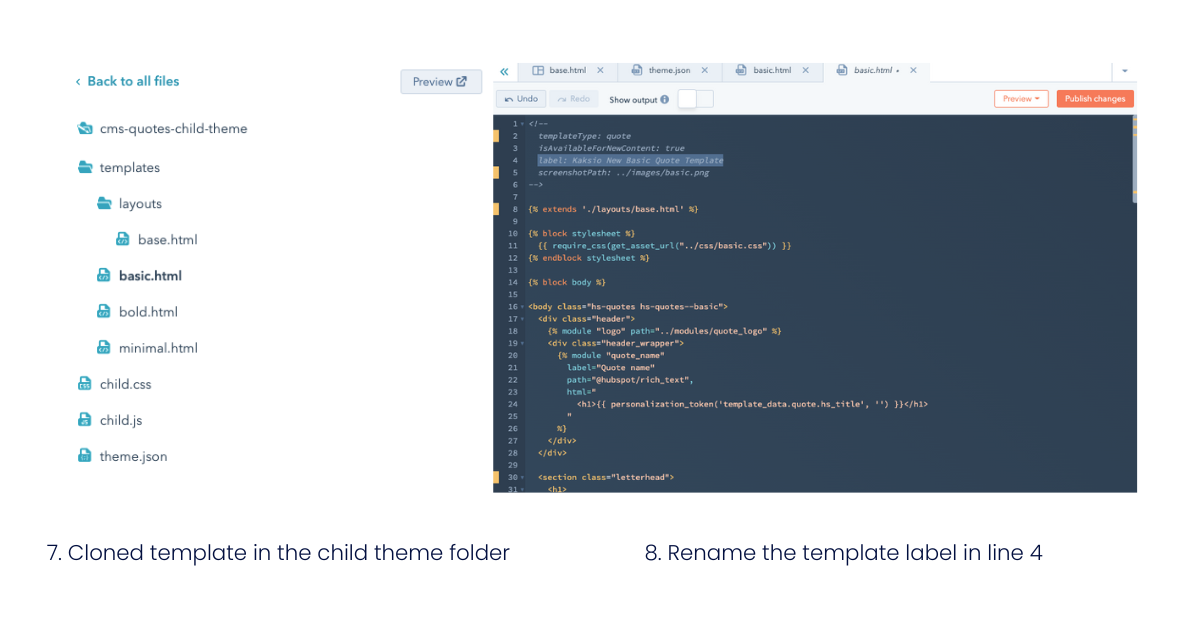
Task: Click Publish changes button
Action: [x=1095, y=99]
